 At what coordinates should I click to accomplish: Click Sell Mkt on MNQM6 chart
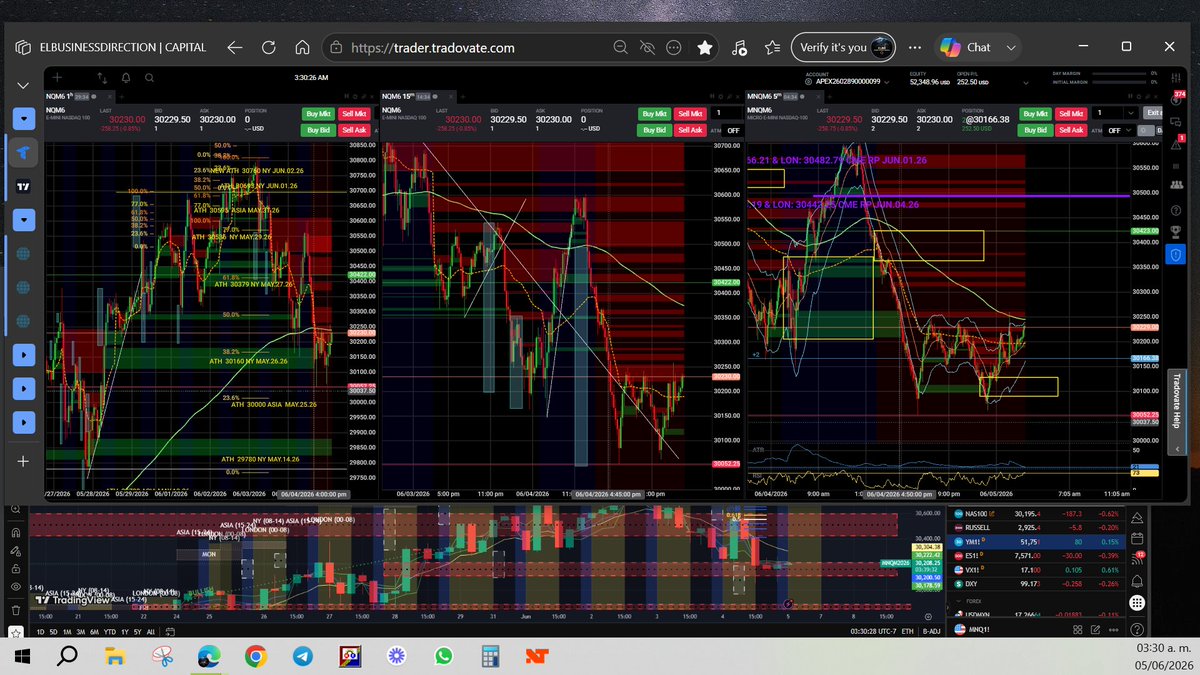tap(1069, 115)
